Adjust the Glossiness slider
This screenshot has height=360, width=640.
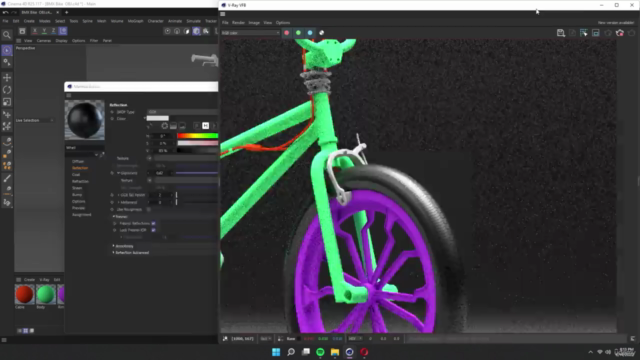click(x=197, y=173)
